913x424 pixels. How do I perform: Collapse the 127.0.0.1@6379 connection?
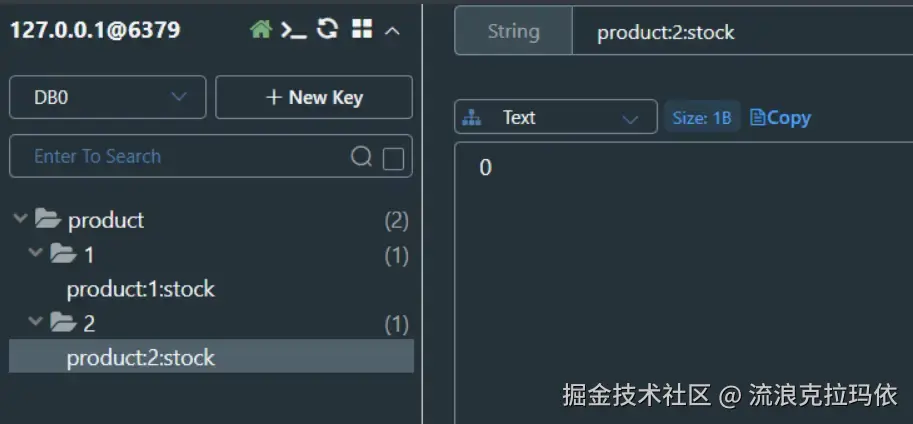click(x=392, y=31)
